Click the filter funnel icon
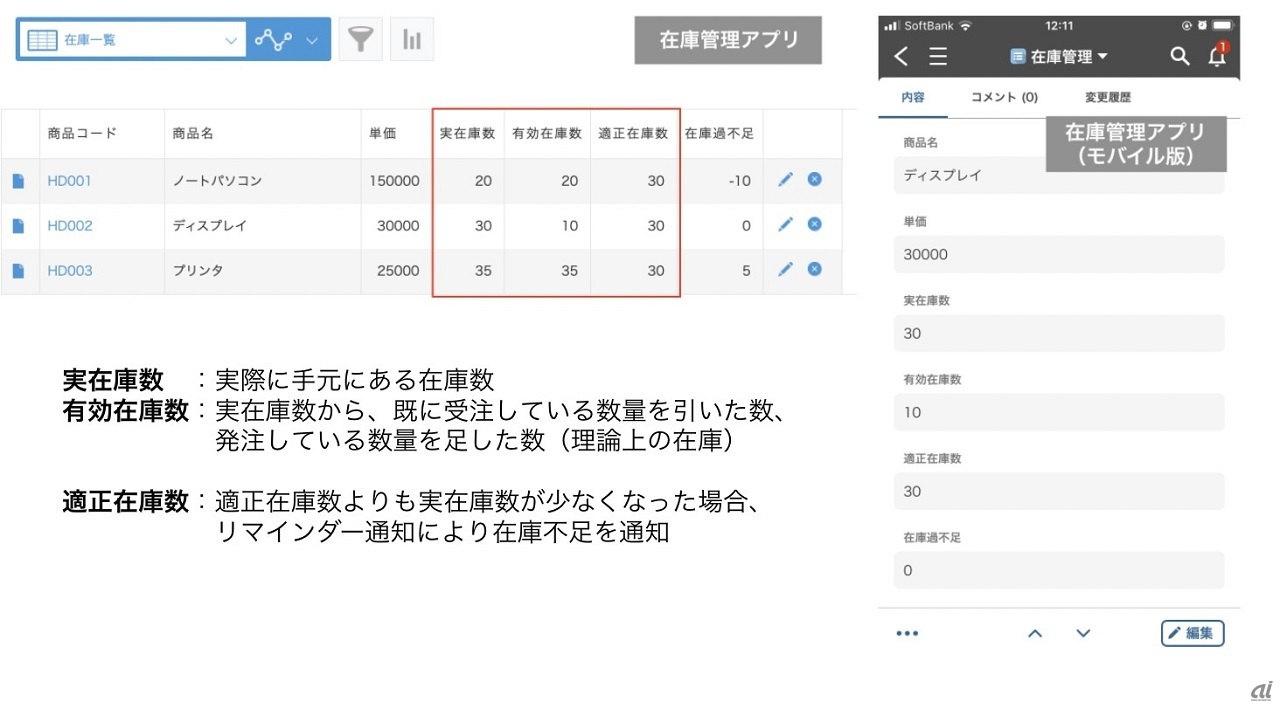This screenshot has width=1280, height=709. click(360, 40)
